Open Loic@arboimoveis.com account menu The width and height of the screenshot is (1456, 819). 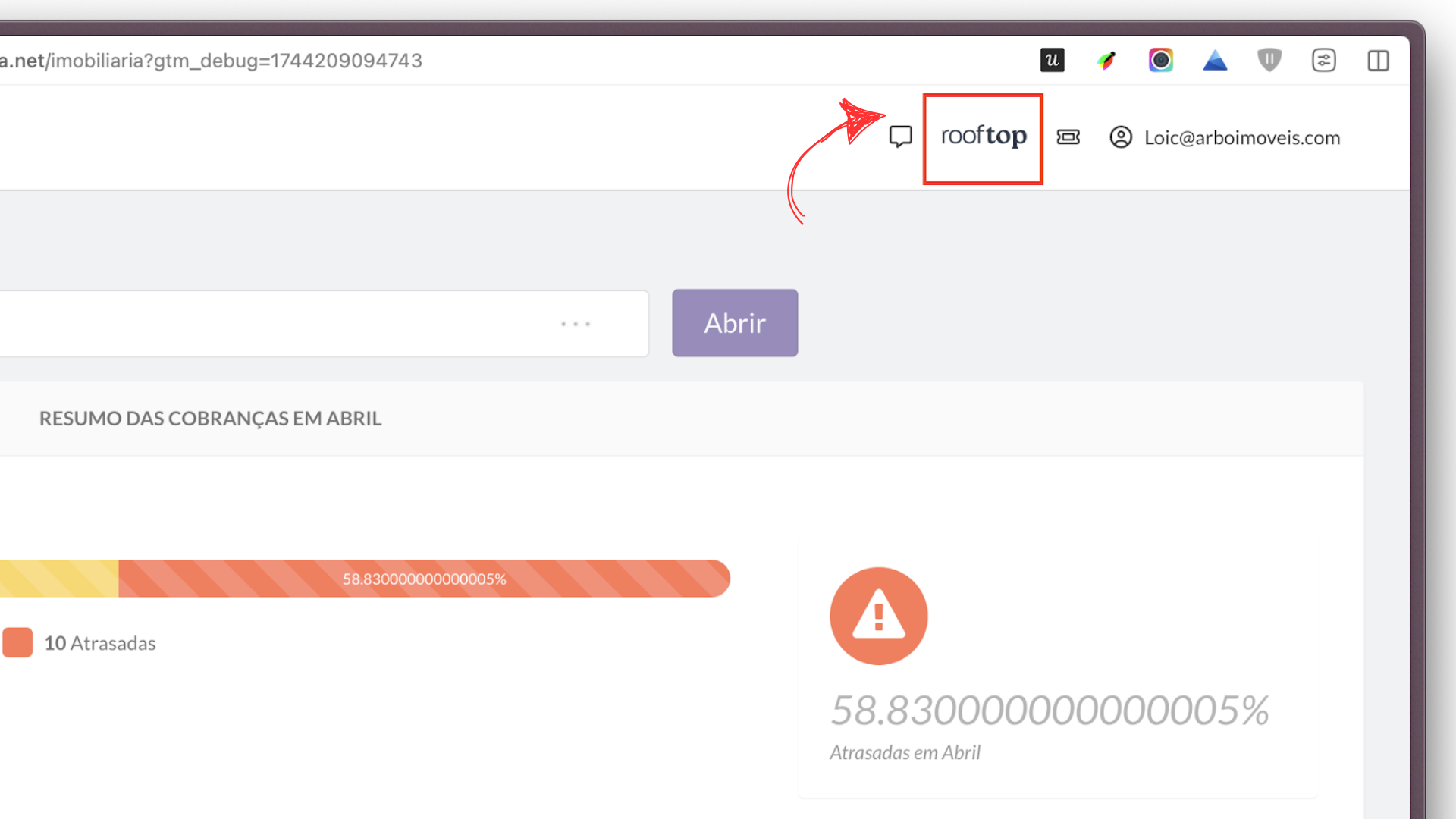point(1242,138)
